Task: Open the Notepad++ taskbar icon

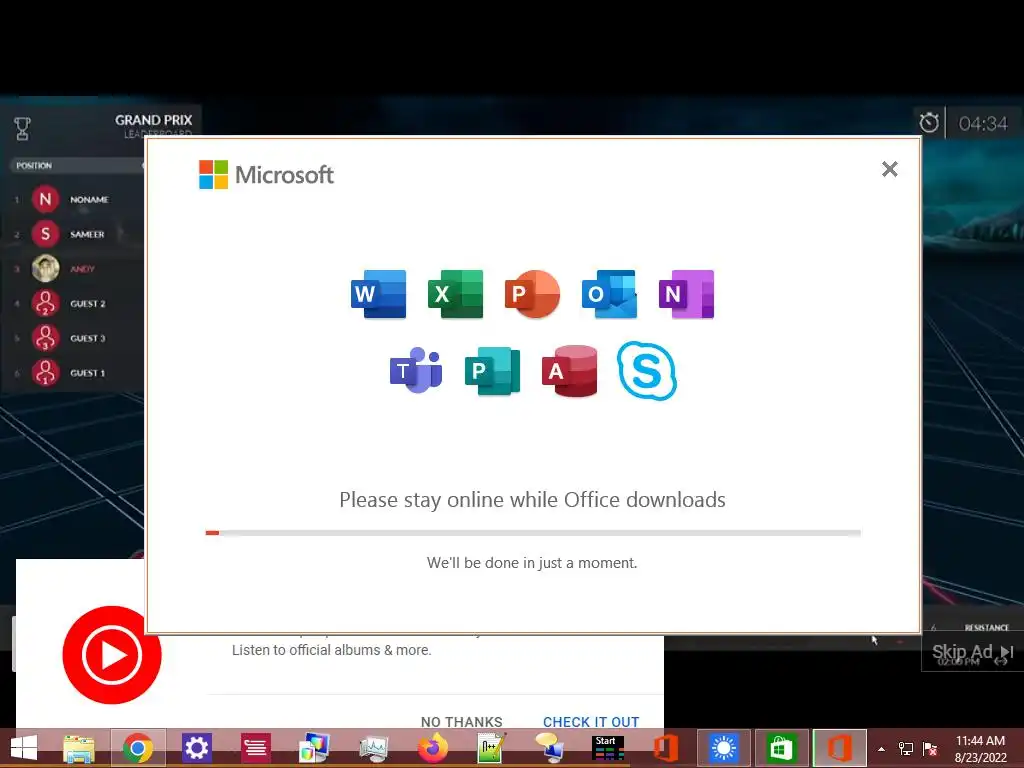Action: [492, 748]
